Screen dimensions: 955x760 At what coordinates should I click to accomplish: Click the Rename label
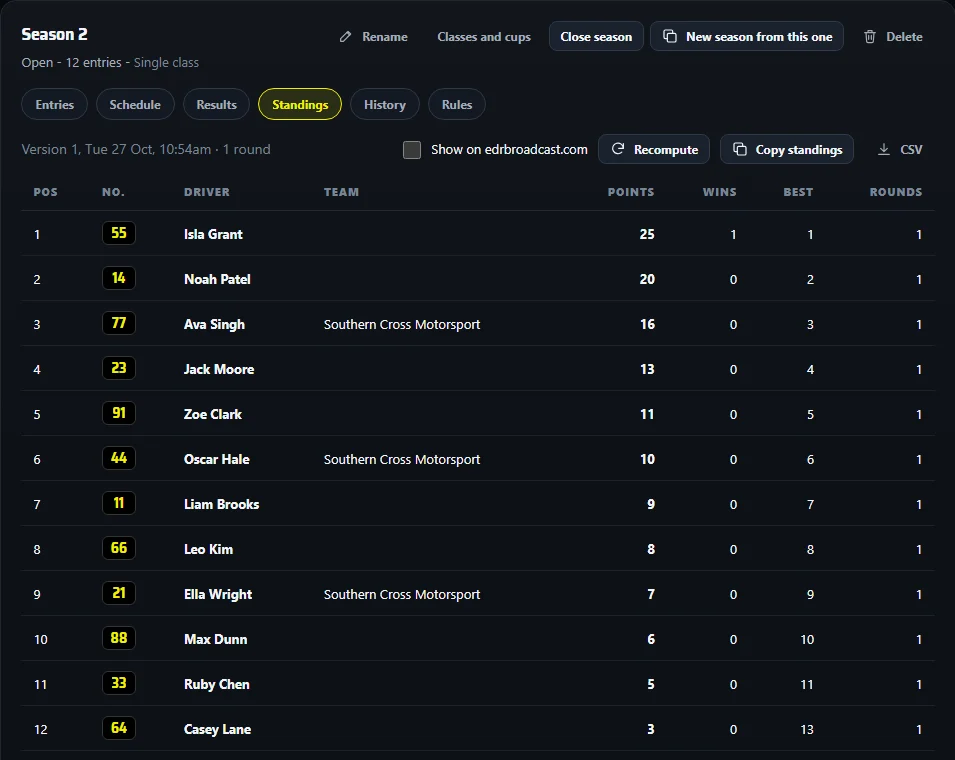(x=385, y=37)
